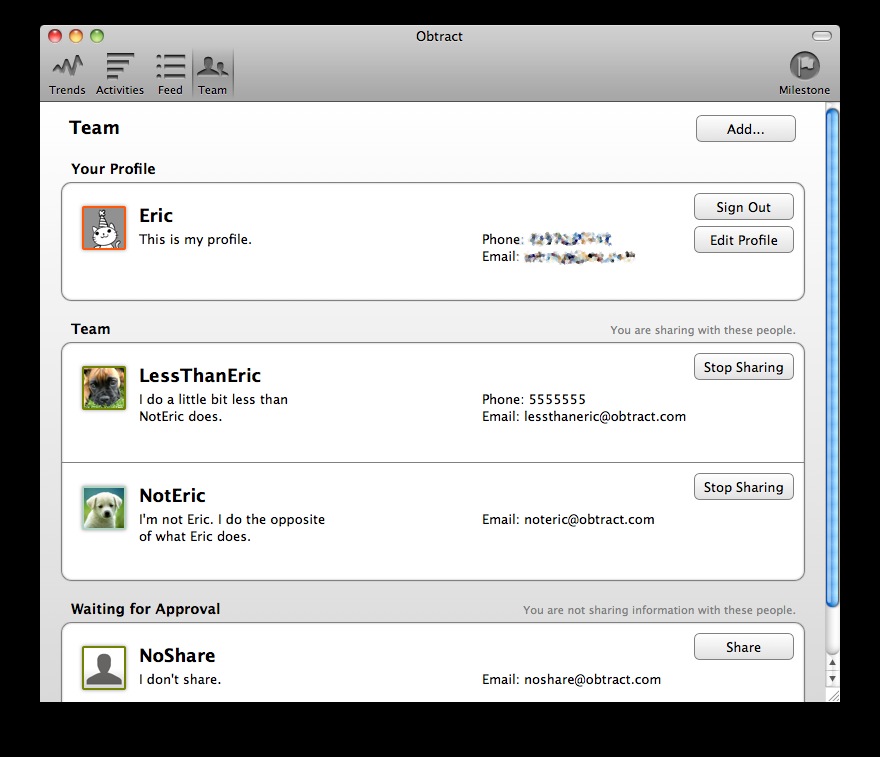Viewport: 880px width, 757px height.
Task: Show the Feed list
Action: click(170, 75)
